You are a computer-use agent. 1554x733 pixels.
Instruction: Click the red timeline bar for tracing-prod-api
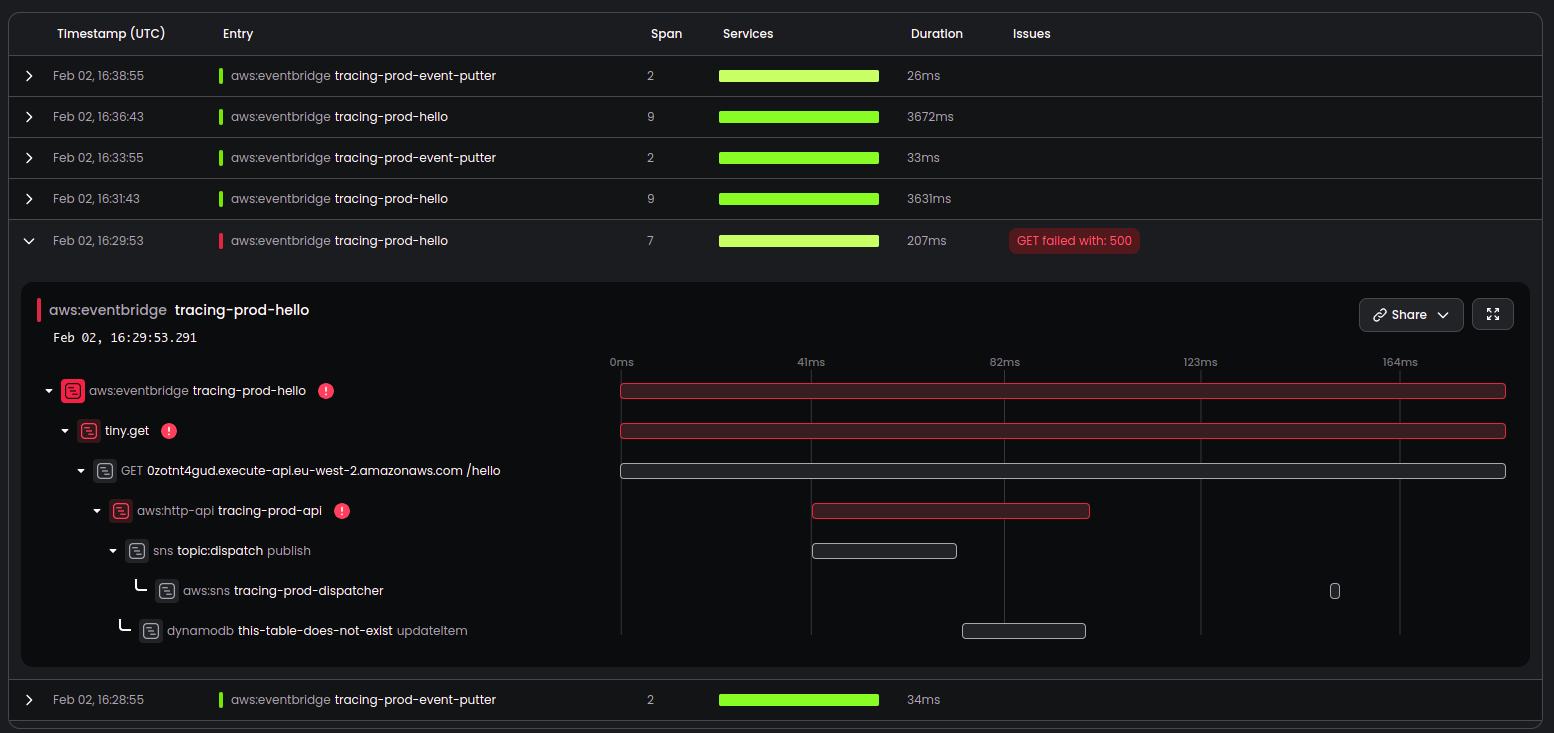point(951,511)
